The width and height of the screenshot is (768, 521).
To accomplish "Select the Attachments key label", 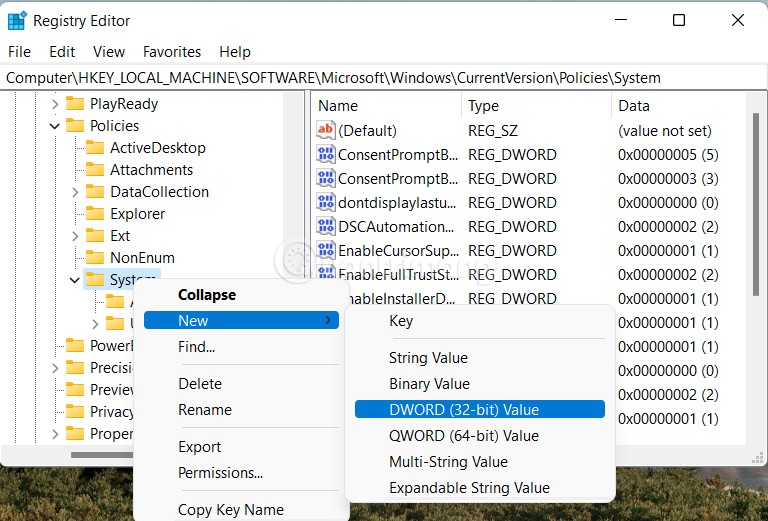I will pyautogui.click(x=151, y=170).
